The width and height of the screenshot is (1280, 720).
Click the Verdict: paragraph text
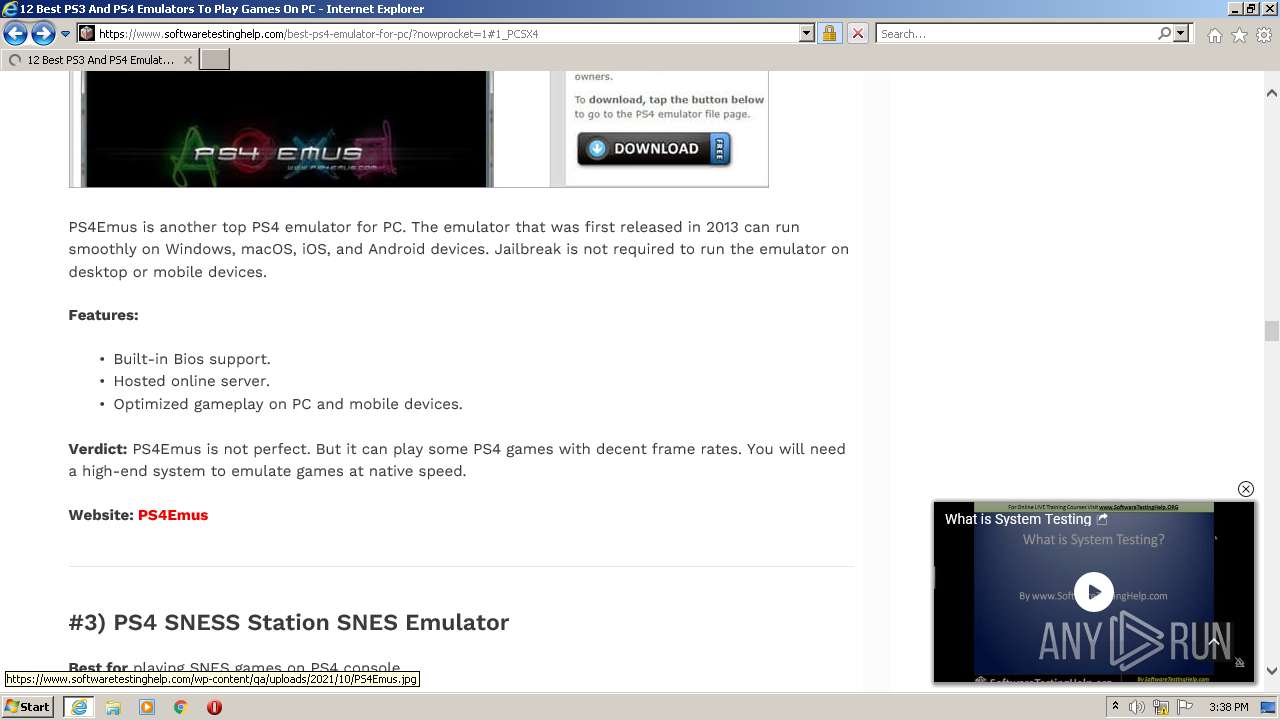(457, 460)
